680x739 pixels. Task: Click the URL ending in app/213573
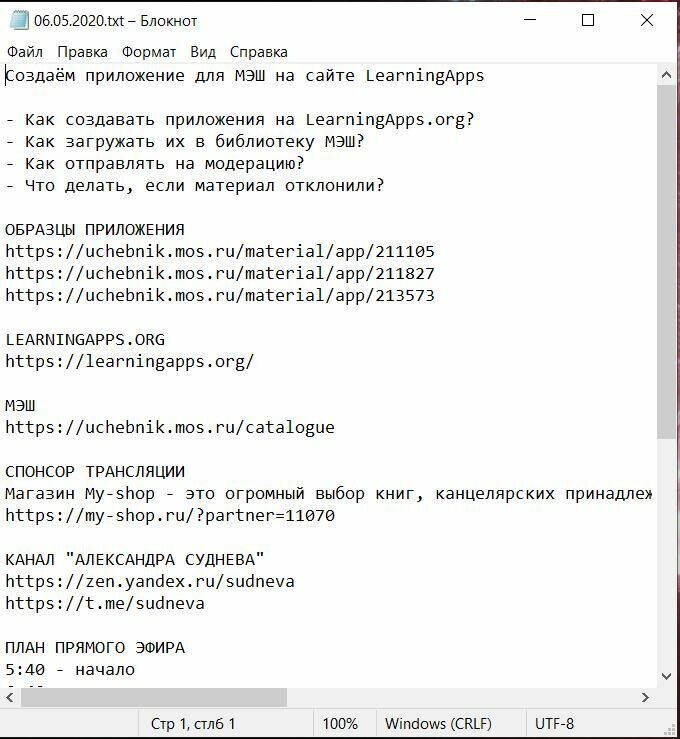click(220, 296)
